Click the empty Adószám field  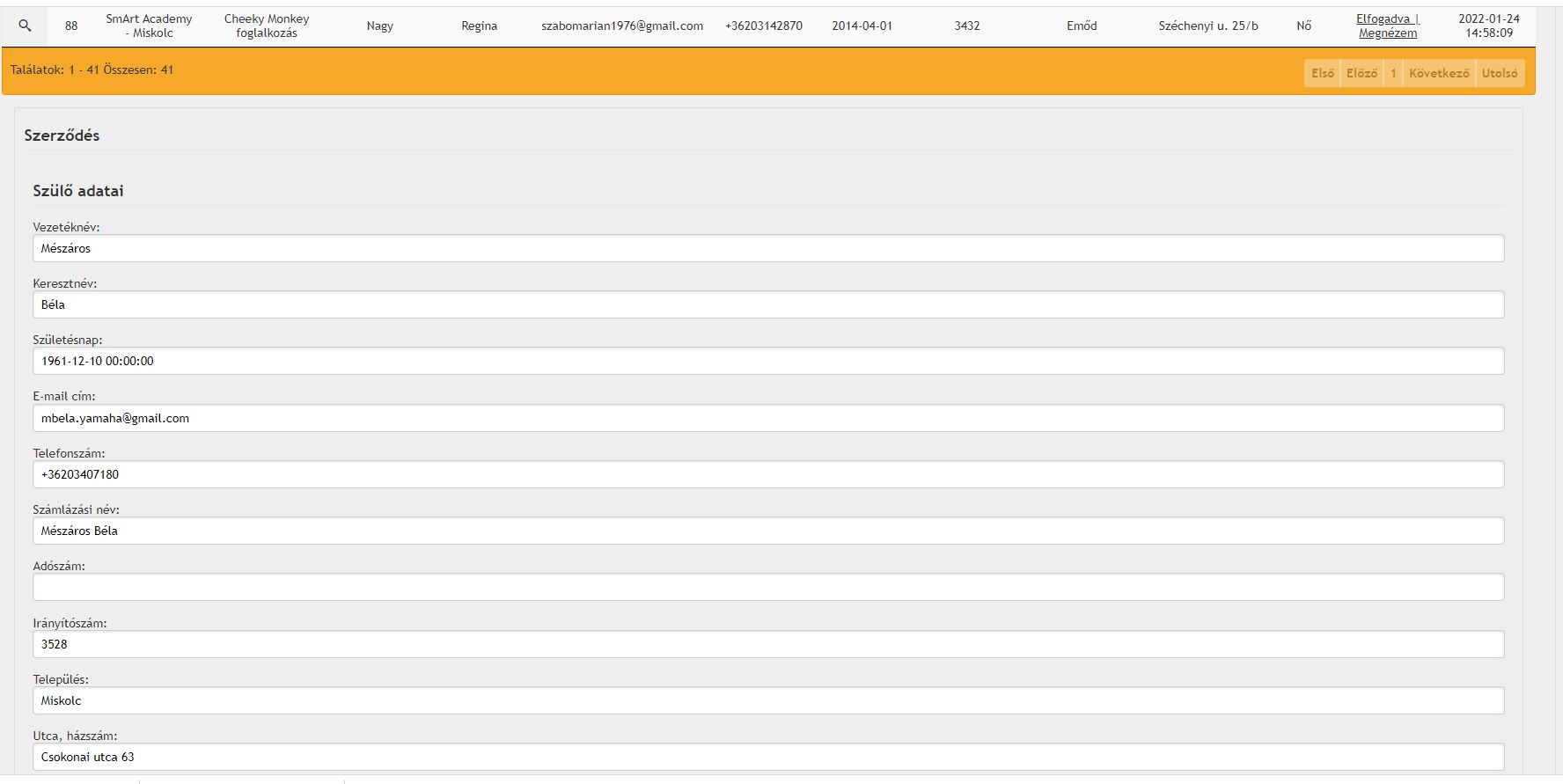click(x=767, y=587)
